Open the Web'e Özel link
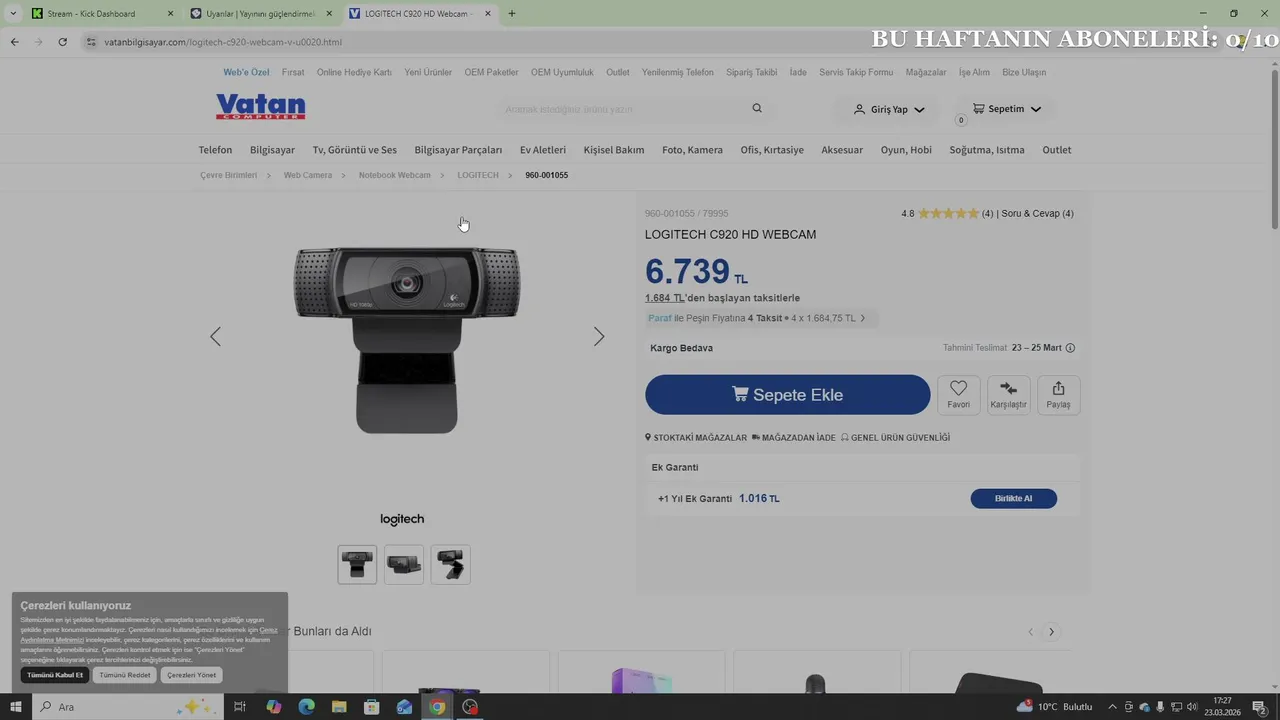1280x720 pixels. pos(246,72)
